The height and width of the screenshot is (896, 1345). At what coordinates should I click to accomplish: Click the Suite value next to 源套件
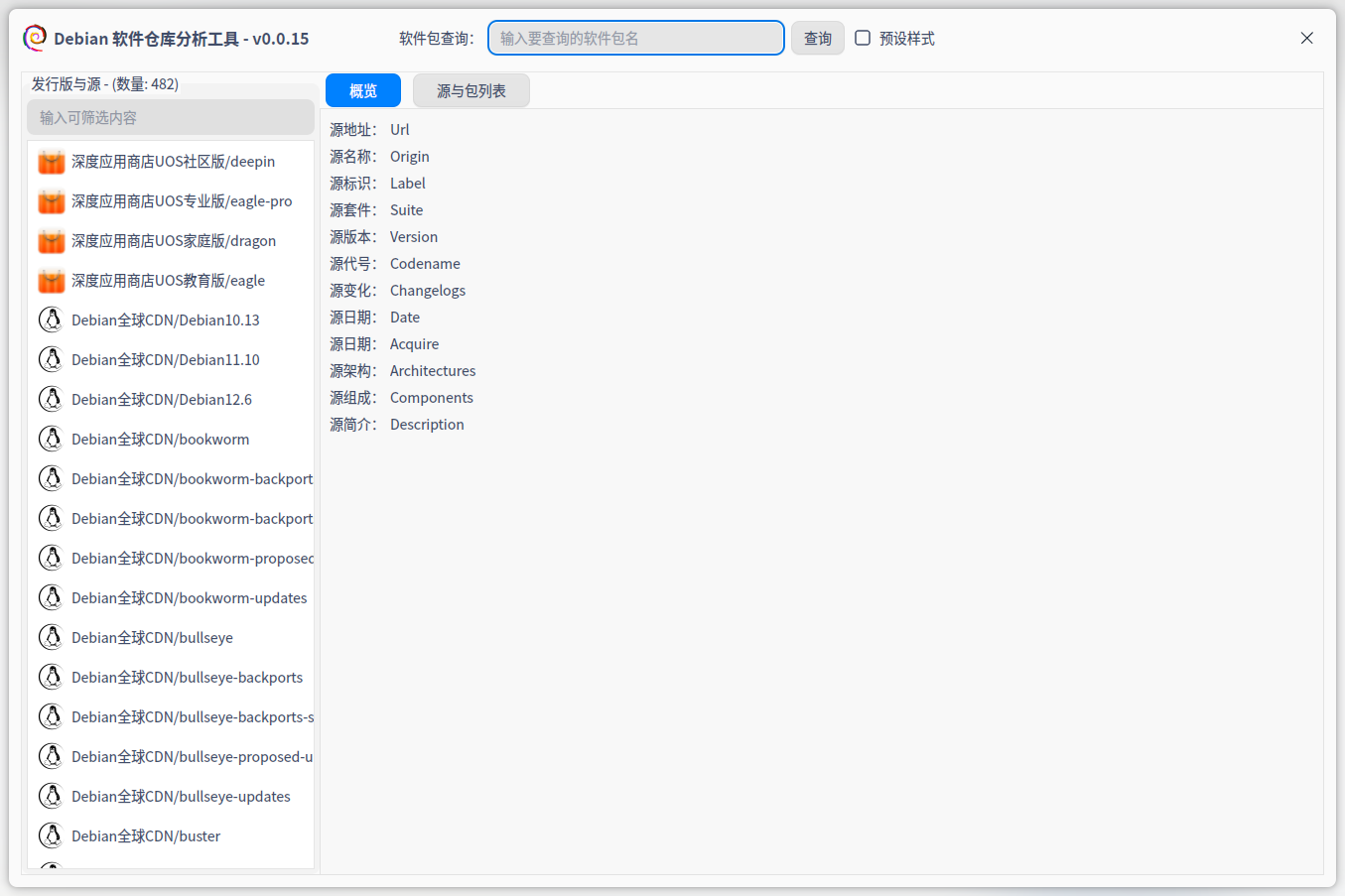[407, 210]
